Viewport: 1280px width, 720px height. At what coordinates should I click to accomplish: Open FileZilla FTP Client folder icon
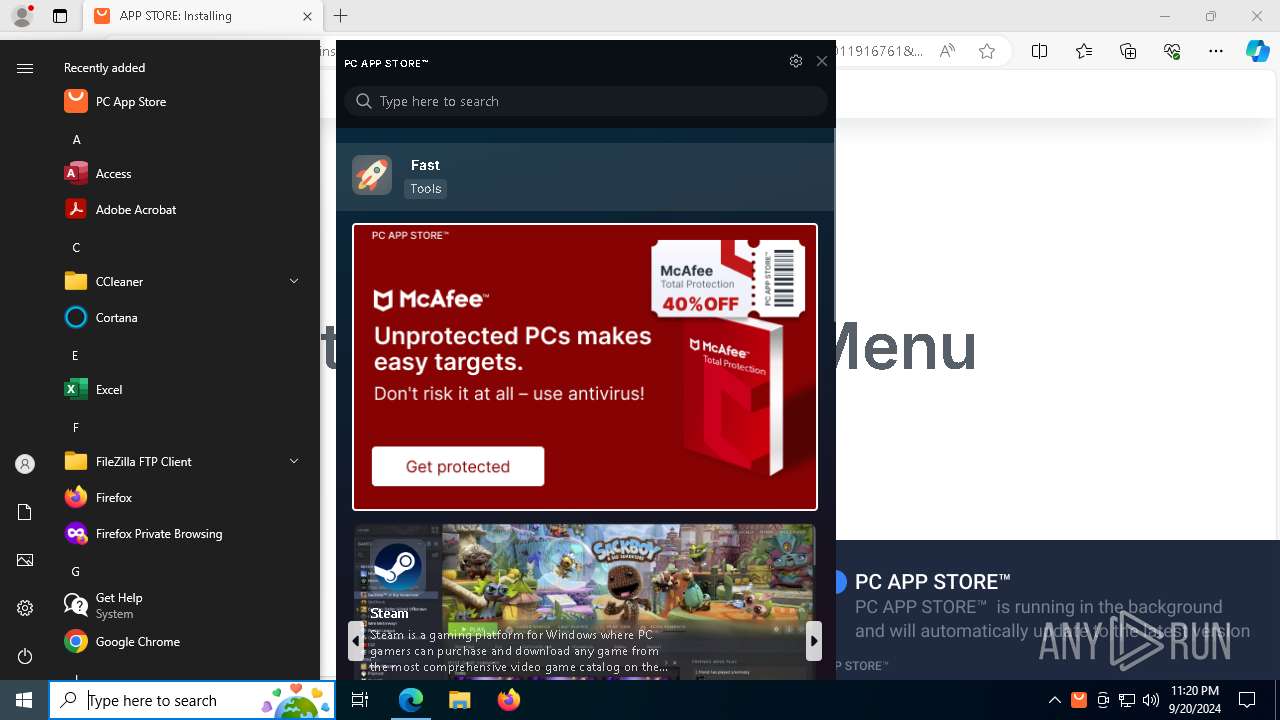(76, 461)
